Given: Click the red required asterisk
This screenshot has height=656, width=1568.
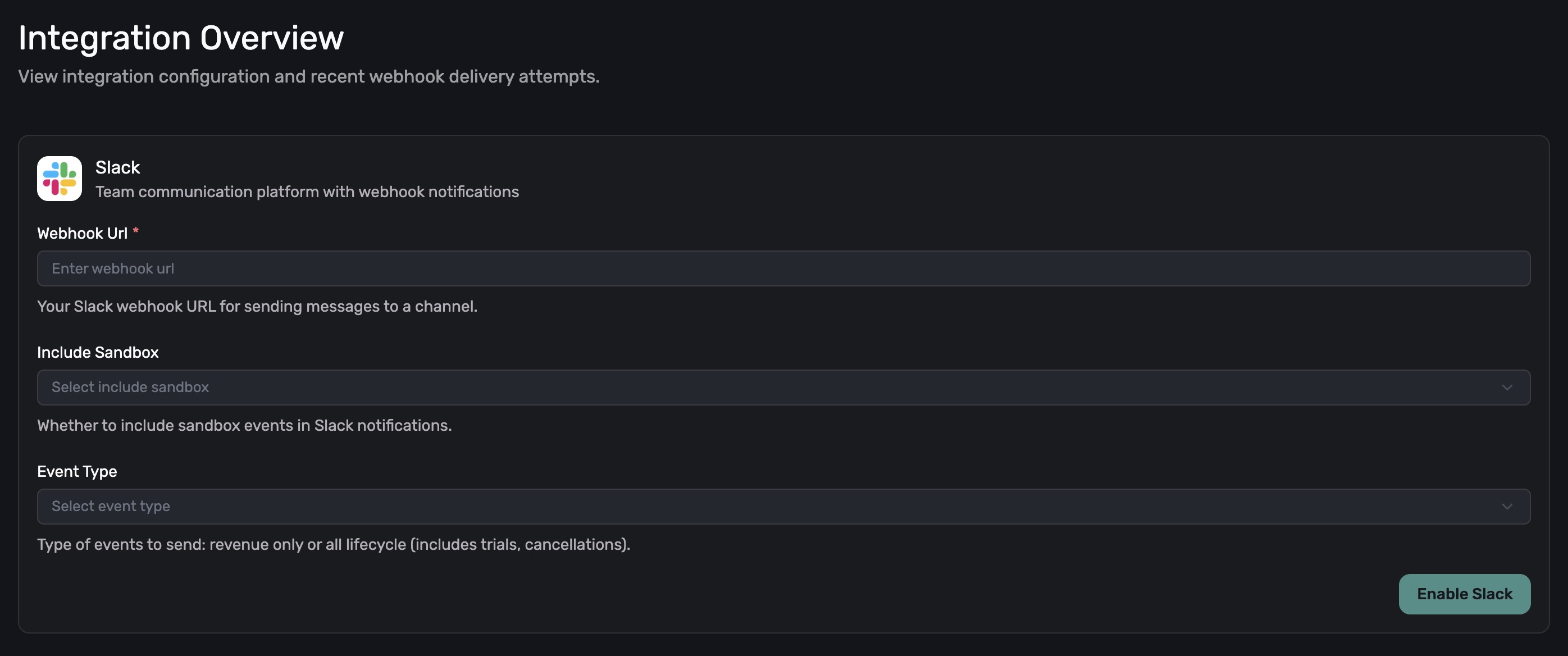Looking at the screenshot, I should click(136, 231).
